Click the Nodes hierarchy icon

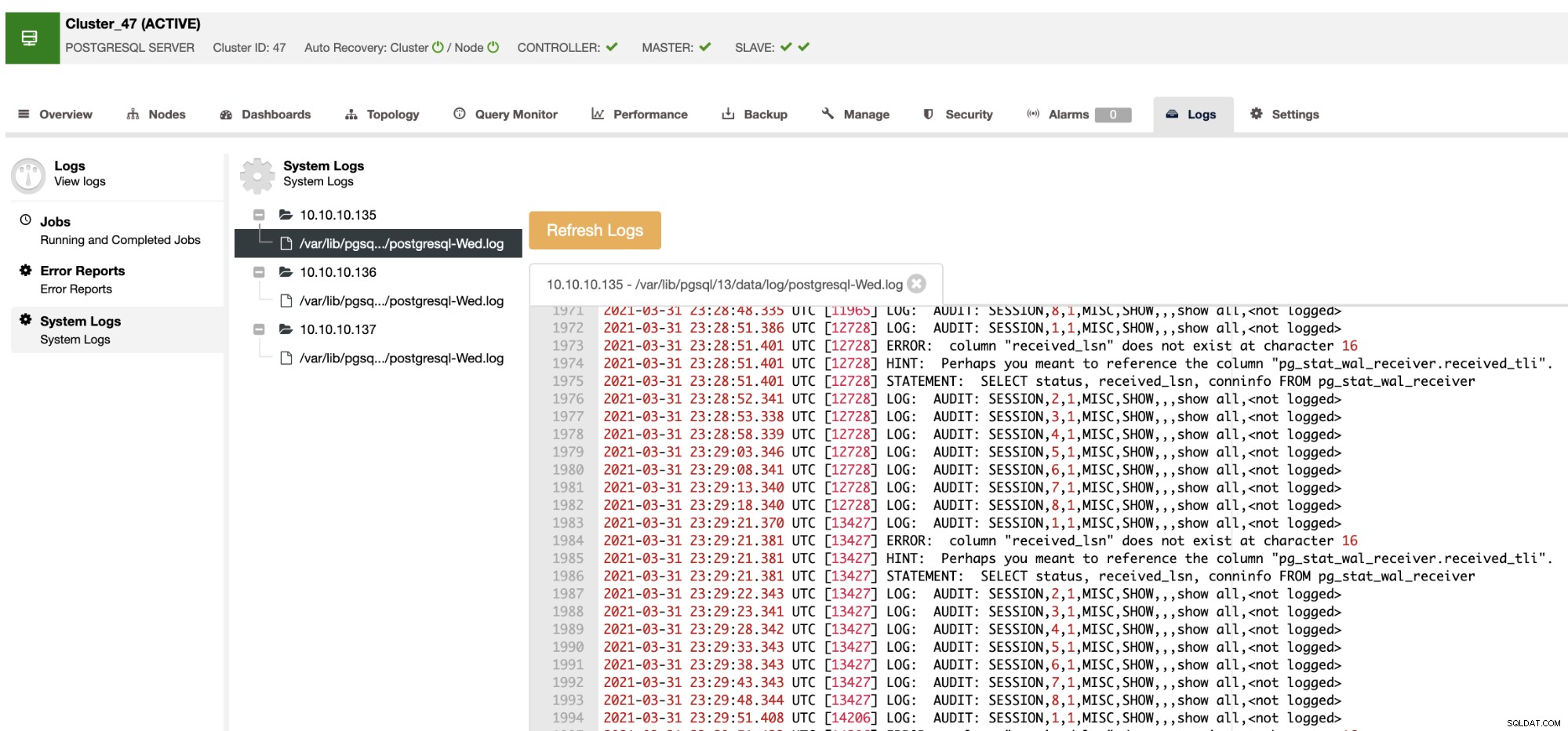coord(133,114)
